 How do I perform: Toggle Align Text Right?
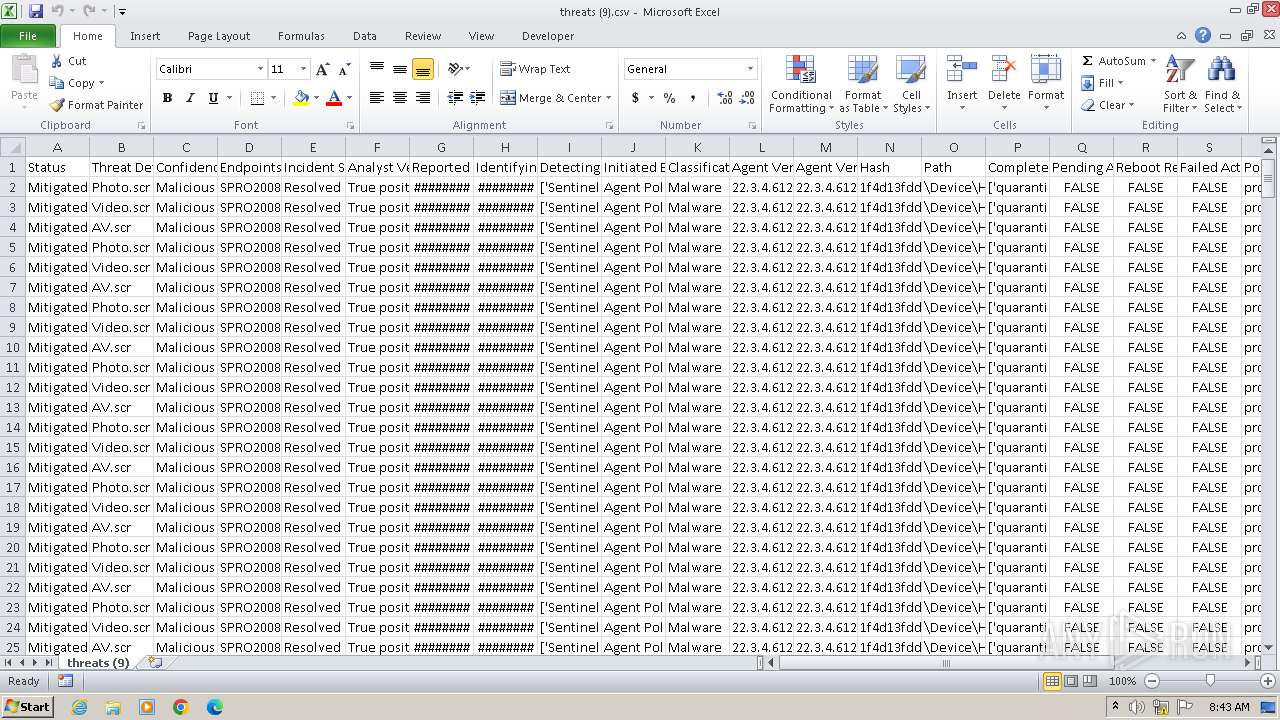point(422,98)
